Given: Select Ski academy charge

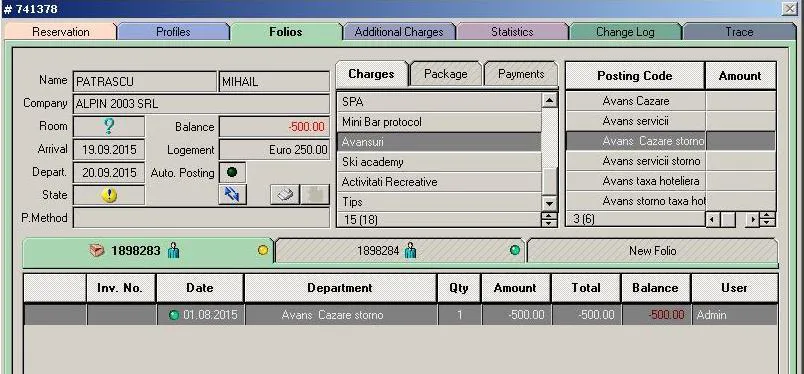Looking at the screenshot, I should tap(439, 162).
